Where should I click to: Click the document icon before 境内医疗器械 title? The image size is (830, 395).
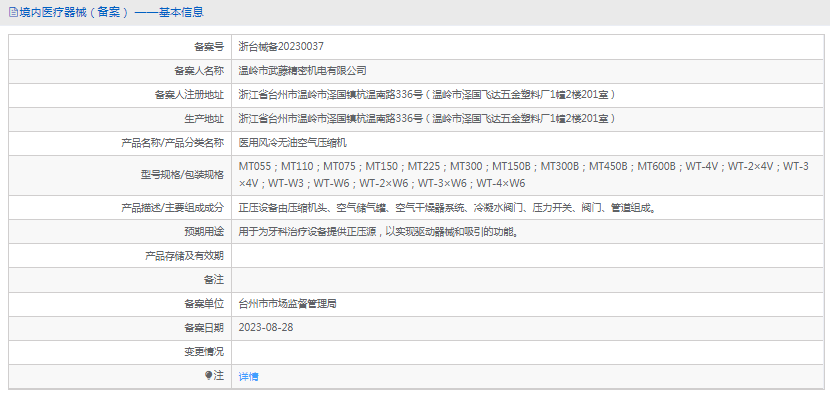[13, 12]
